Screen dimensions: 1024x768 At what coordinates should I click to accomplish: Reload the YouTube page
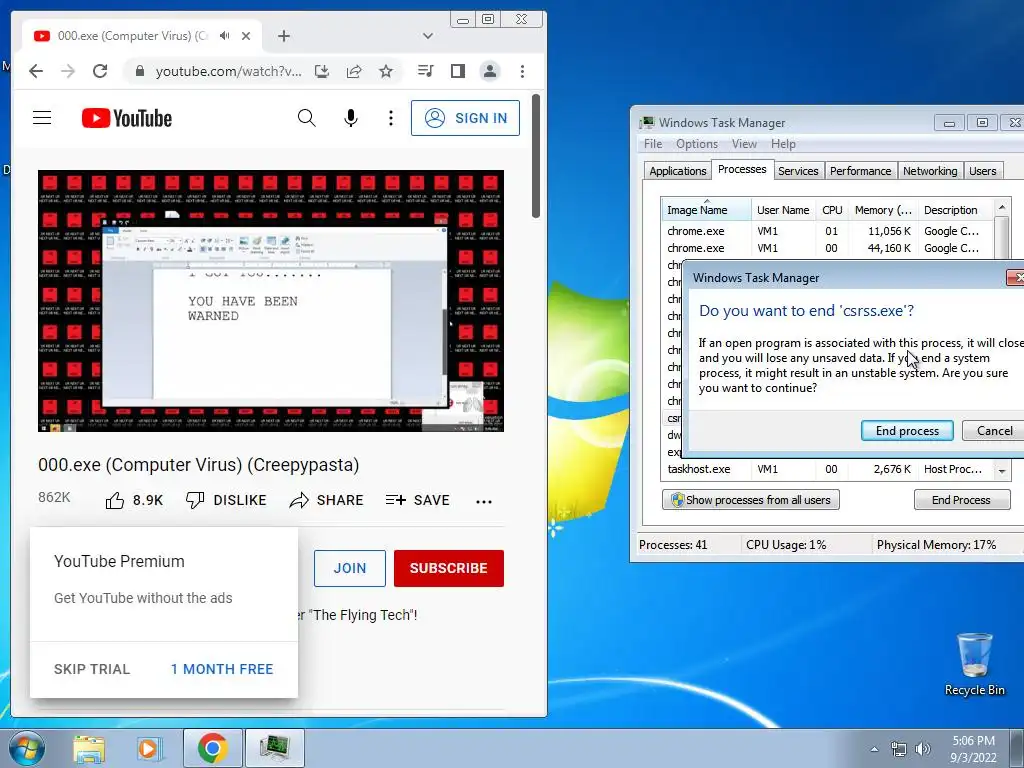click(100, 71)
